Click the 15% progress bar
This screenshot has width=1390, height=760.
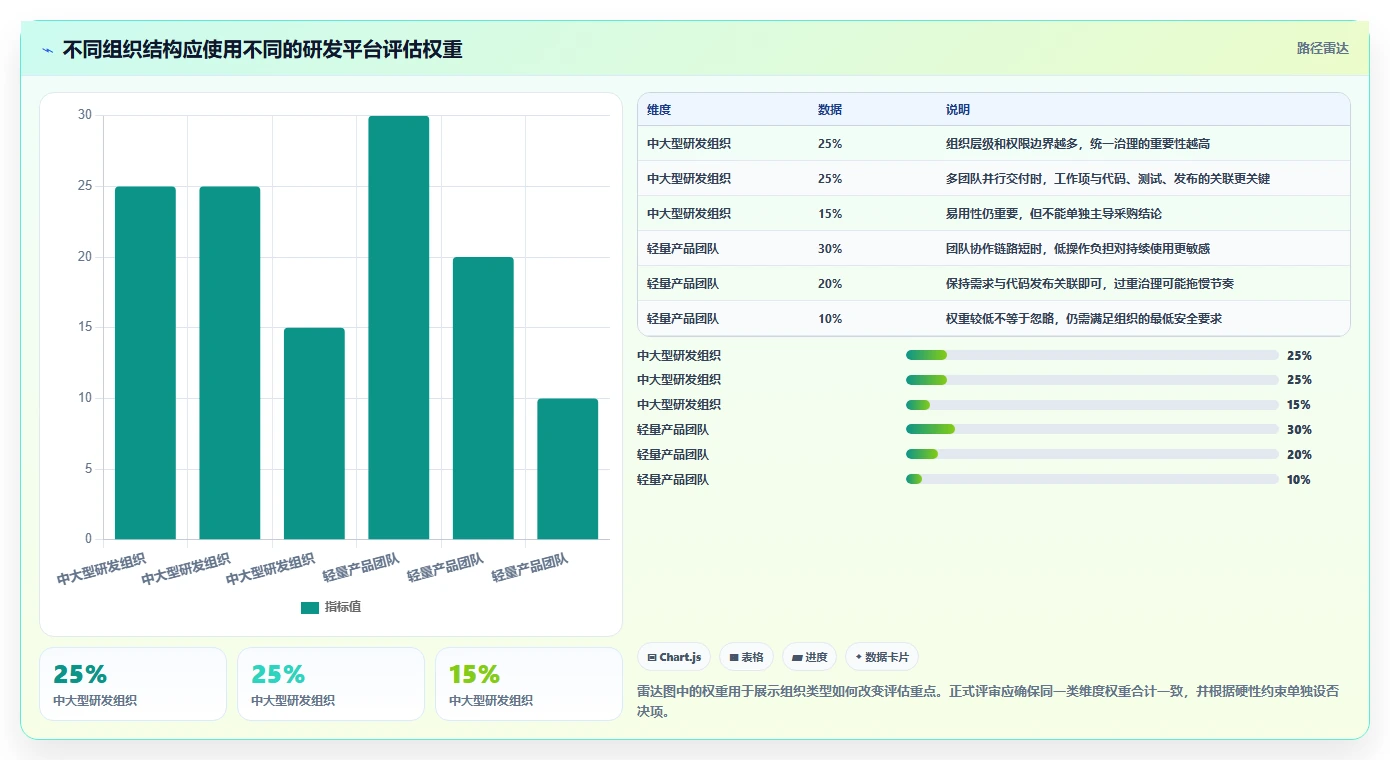click(x=1092, y=405)
